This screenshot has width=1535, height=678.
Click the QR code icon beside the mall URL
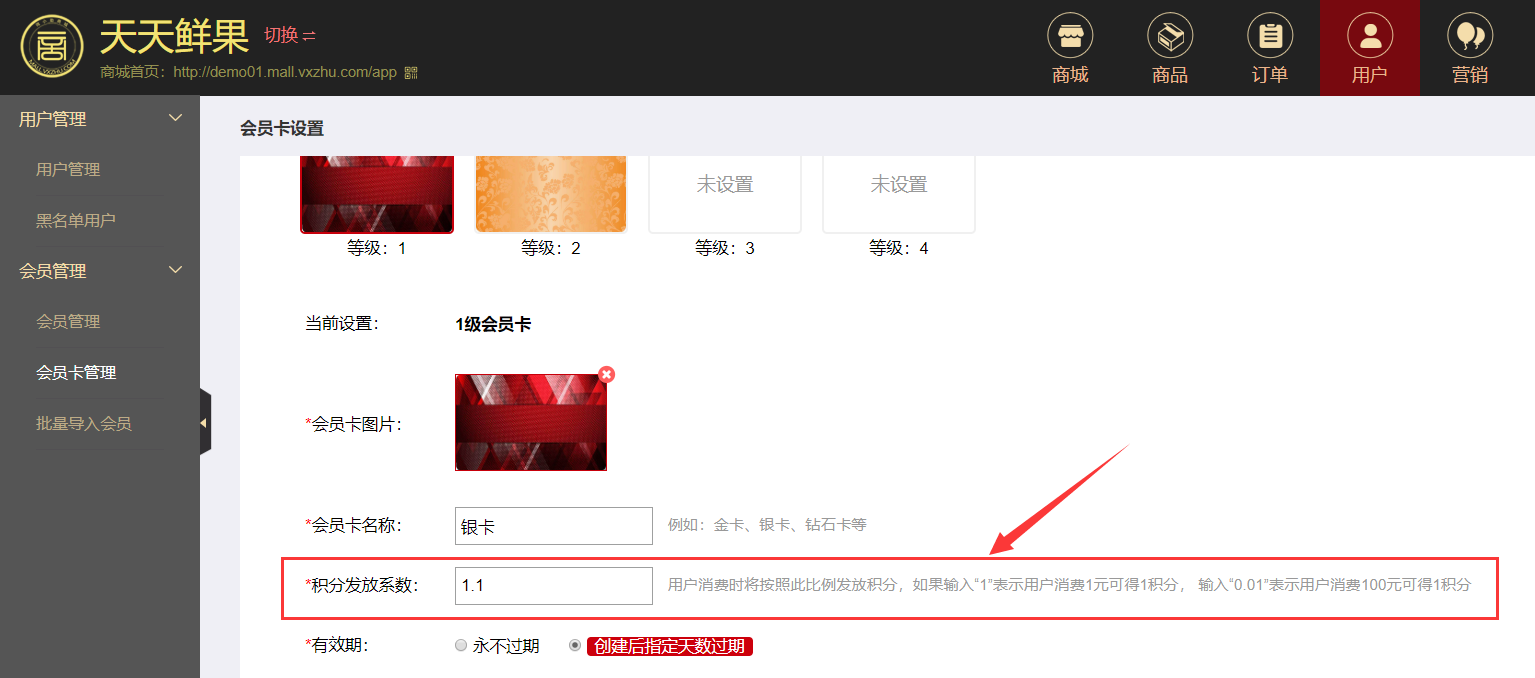(x=410, y=73)
